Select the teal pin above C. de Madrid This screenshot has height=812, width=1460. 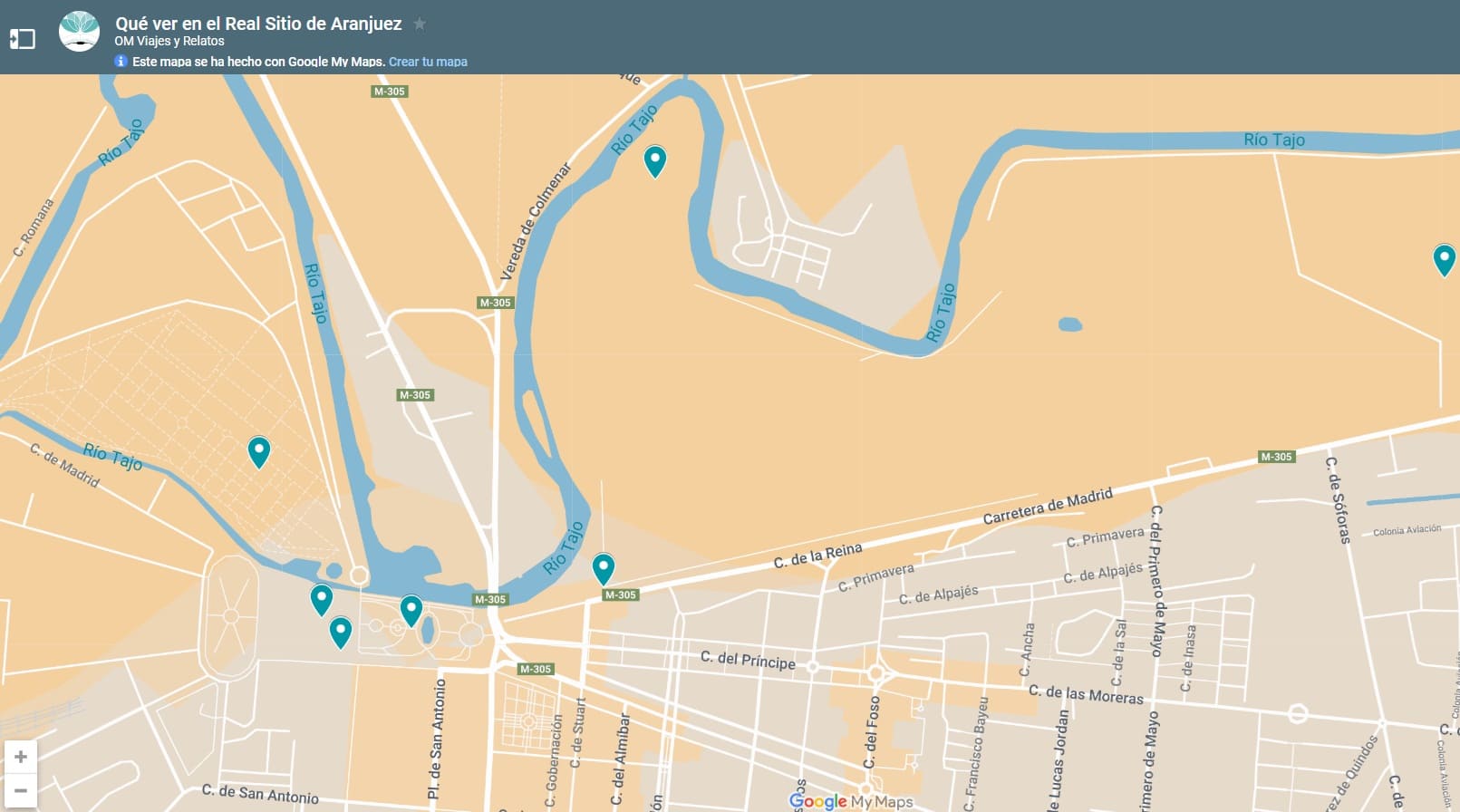pos(259,452)
